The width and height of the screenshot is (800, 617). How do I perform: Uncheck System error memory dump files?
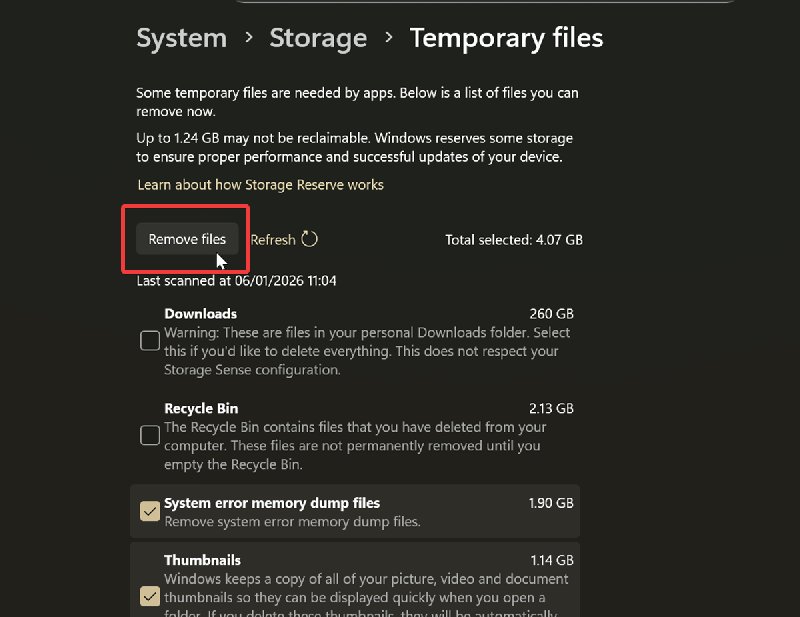[x=150, y=512]
